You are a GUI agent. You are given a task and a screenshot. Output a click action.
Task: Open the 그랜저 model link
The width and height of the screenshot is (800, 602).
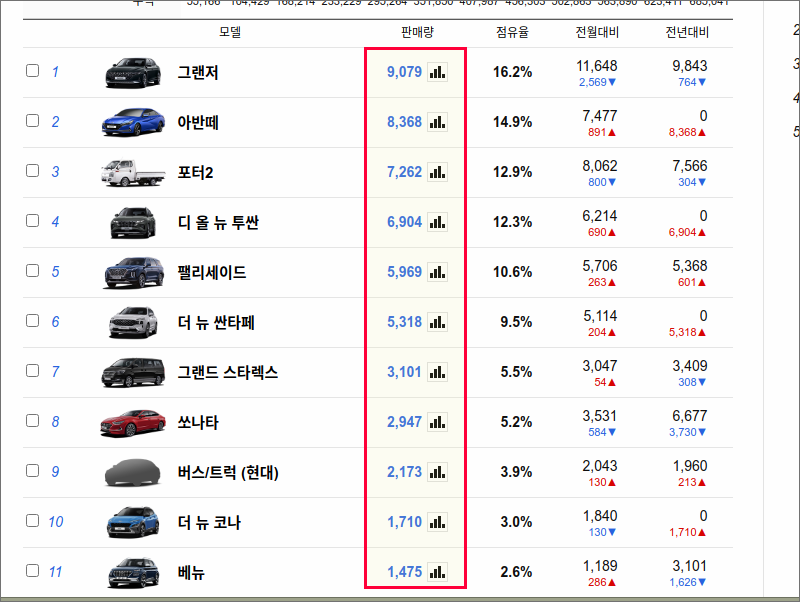coord(198,72)
